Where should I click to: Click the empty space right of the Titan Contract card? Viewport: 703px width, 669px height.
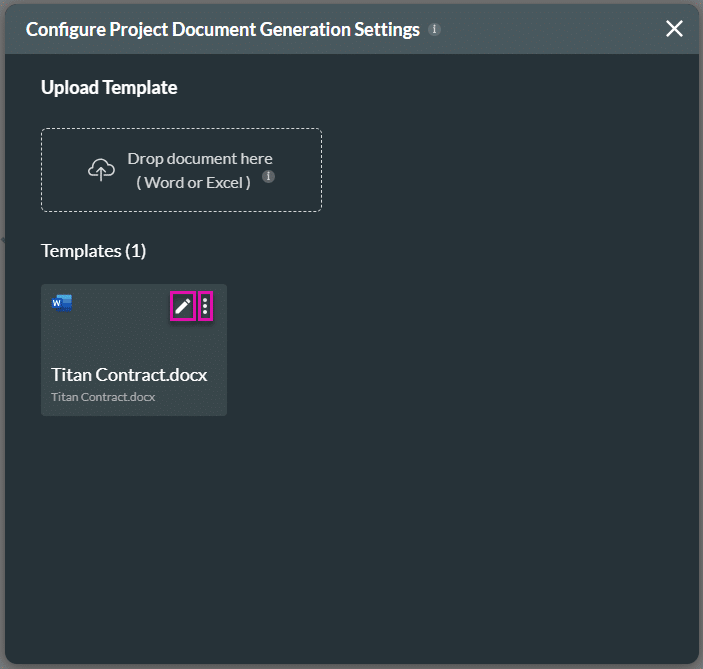(450, 350)
